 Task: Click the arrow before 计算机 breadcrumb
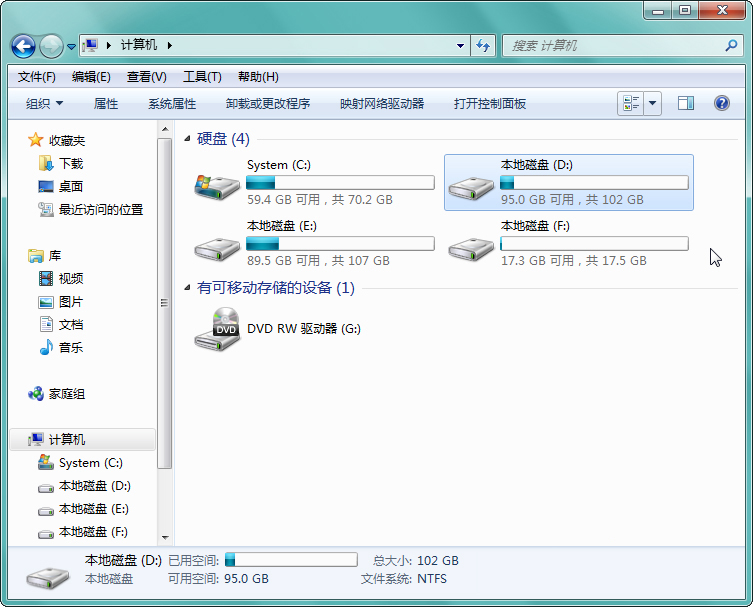tap(109, 46)
